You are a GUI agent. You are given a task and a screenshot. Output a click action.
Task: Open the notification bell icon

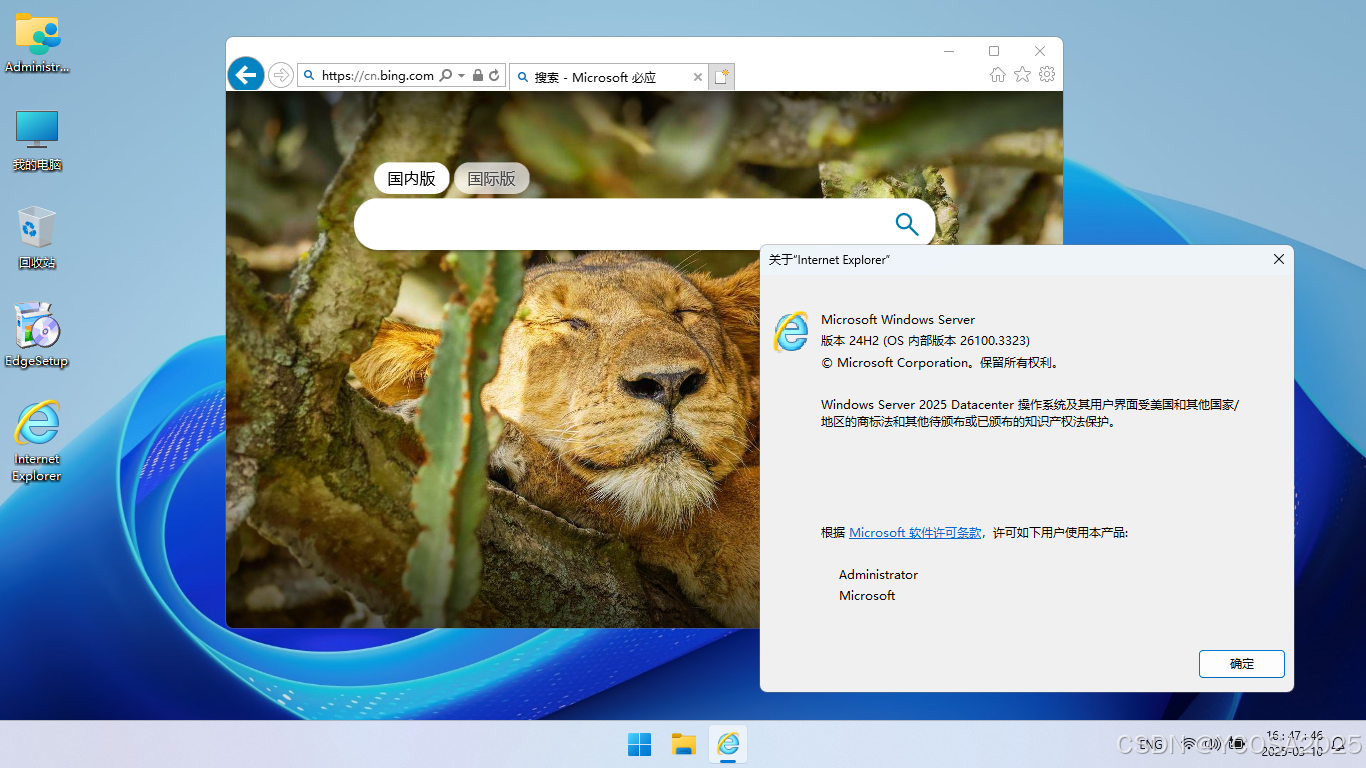click(x=1339, y=744)
